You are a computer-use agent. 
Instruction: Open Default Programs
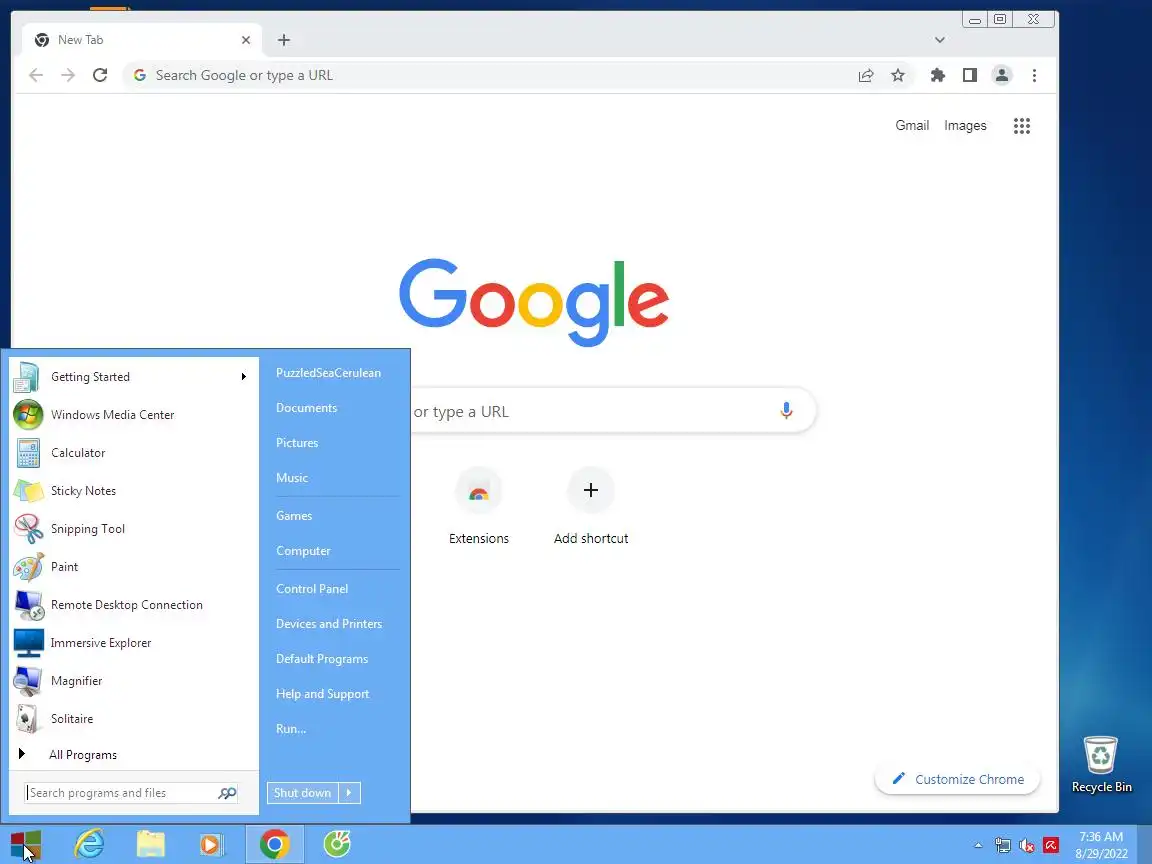322,659
